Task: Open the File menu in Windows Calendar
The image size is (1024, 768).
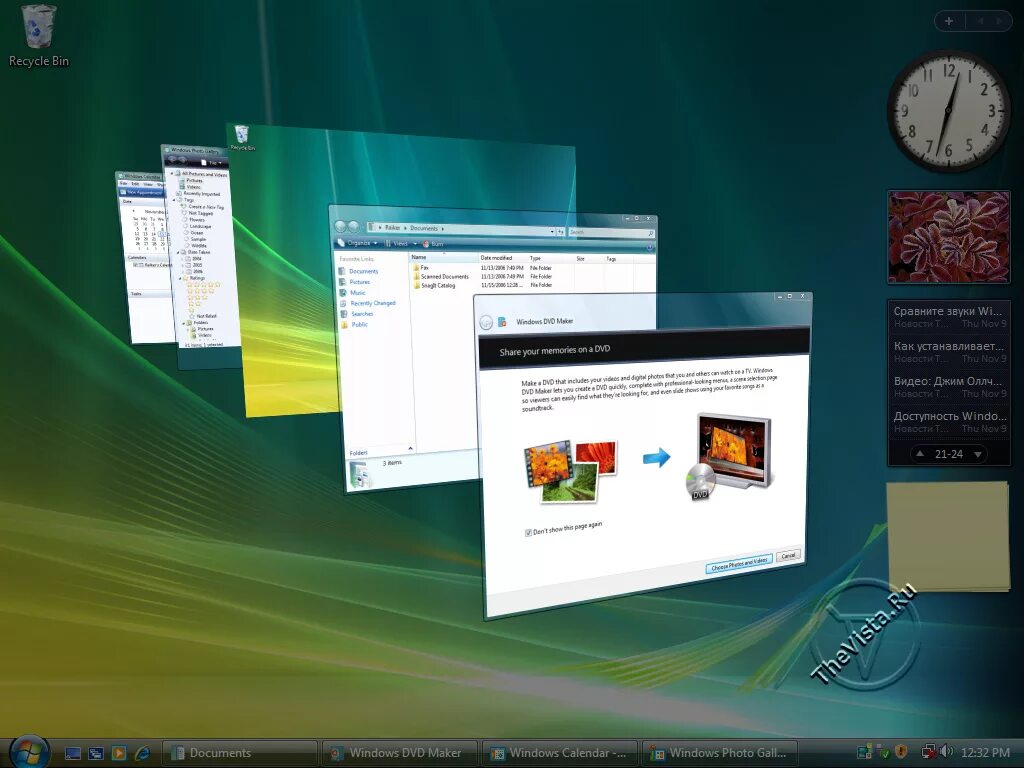Action: [123, 184]
